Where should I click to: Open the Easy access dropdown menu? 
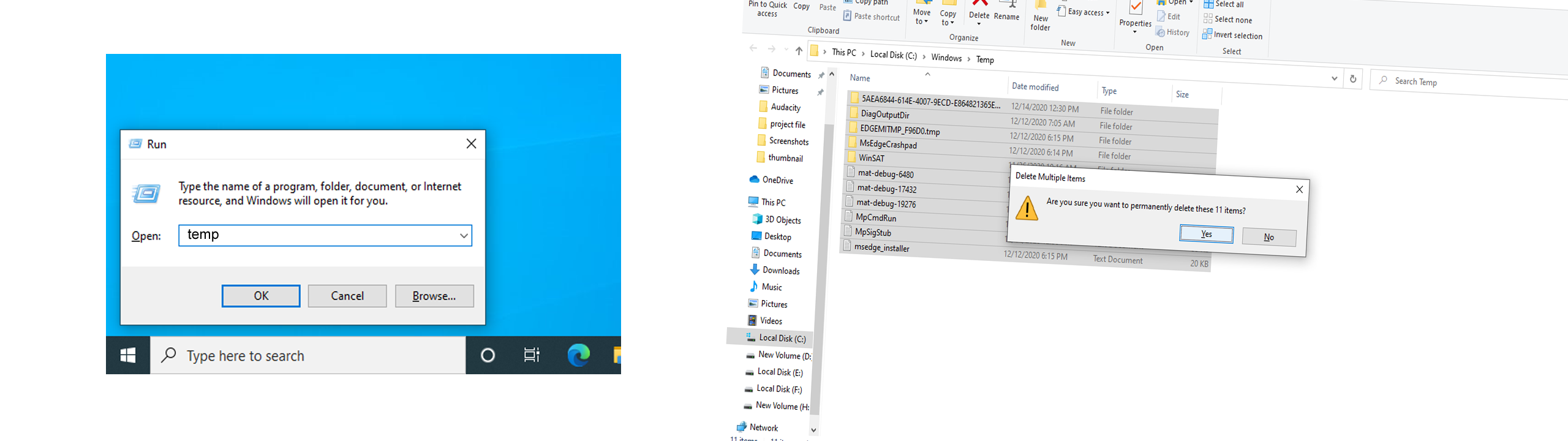[1107, 13]
